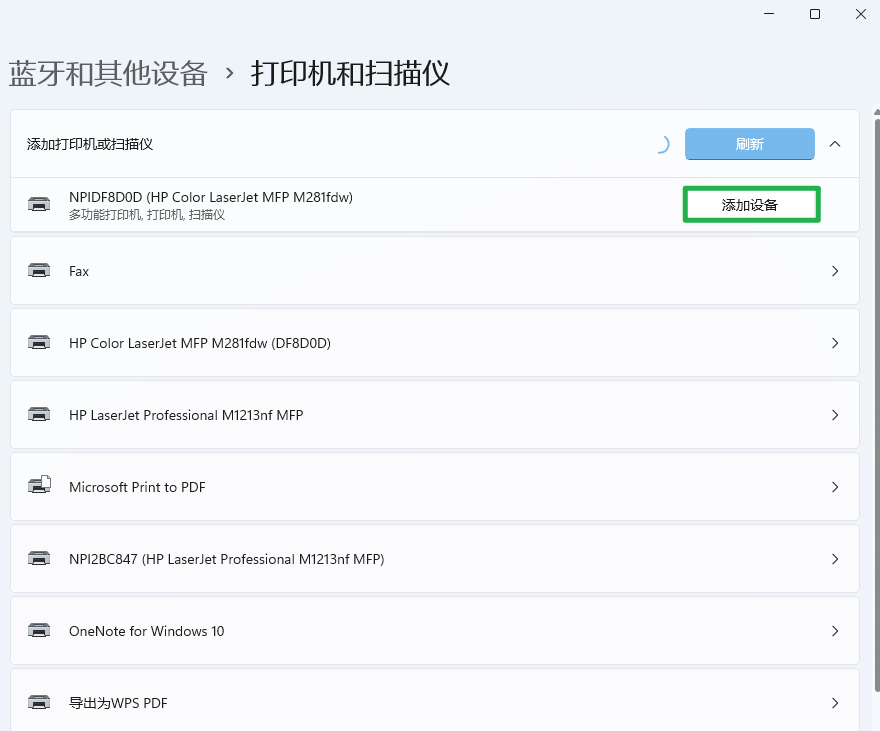The height and width of the screenshot is (731, 880).
Task: Click printer icon of HP LaserJet Professional M1213nf MFP
Action: click(x=39, y=415)
